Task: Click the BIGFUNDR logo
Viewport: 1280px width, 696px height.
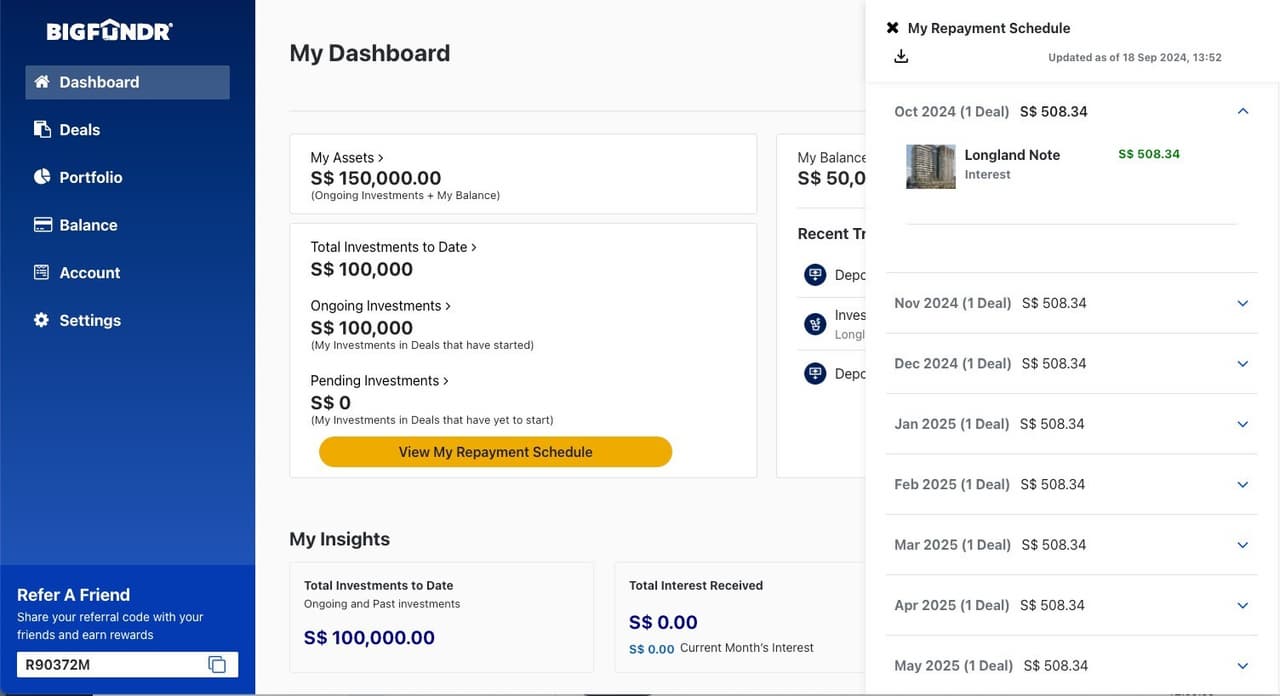Action: point(107,30)
